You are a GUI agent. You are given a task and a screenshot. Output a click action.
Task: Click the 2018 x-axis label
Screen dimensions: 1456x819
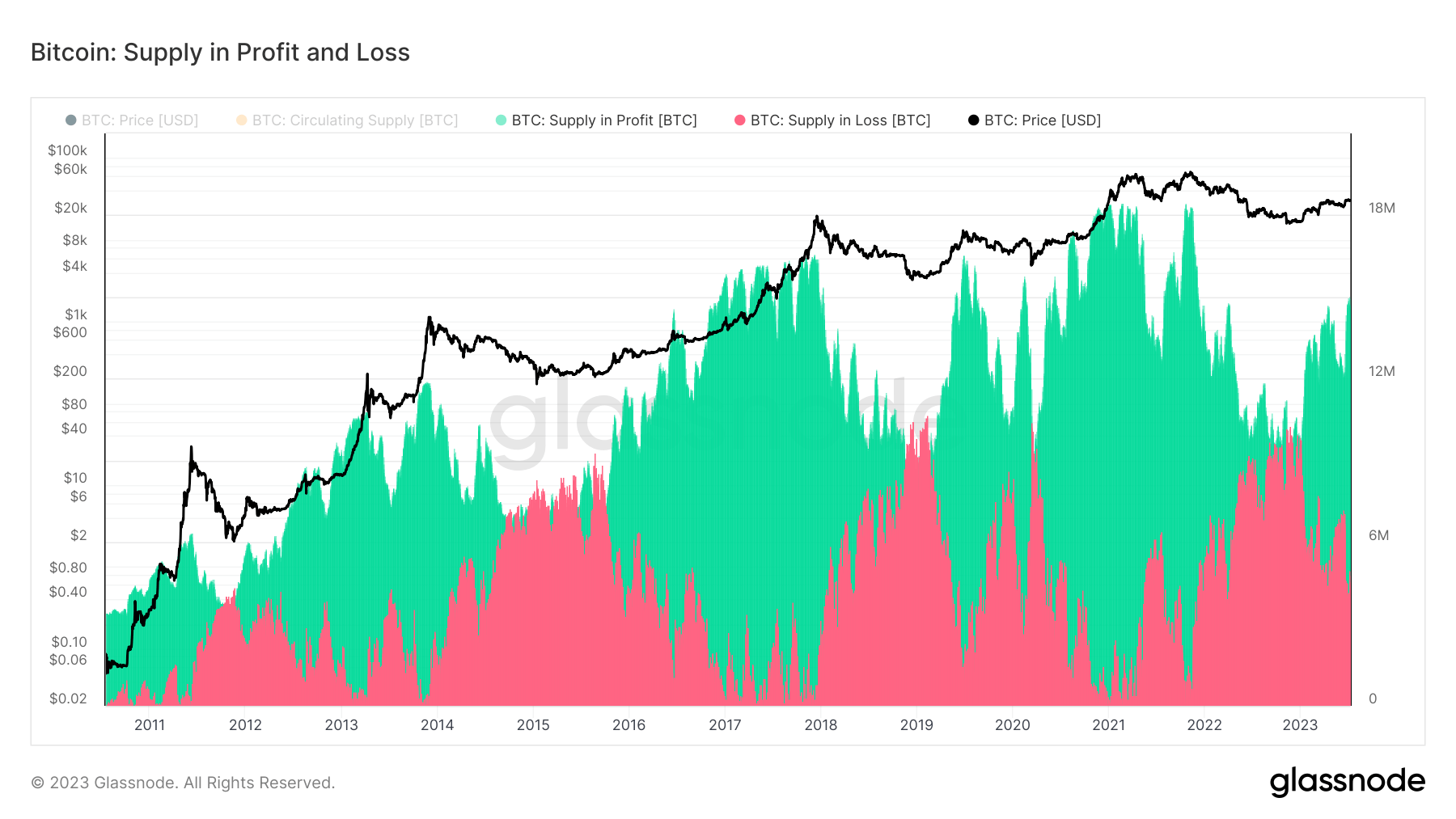(x=820, y=725)
